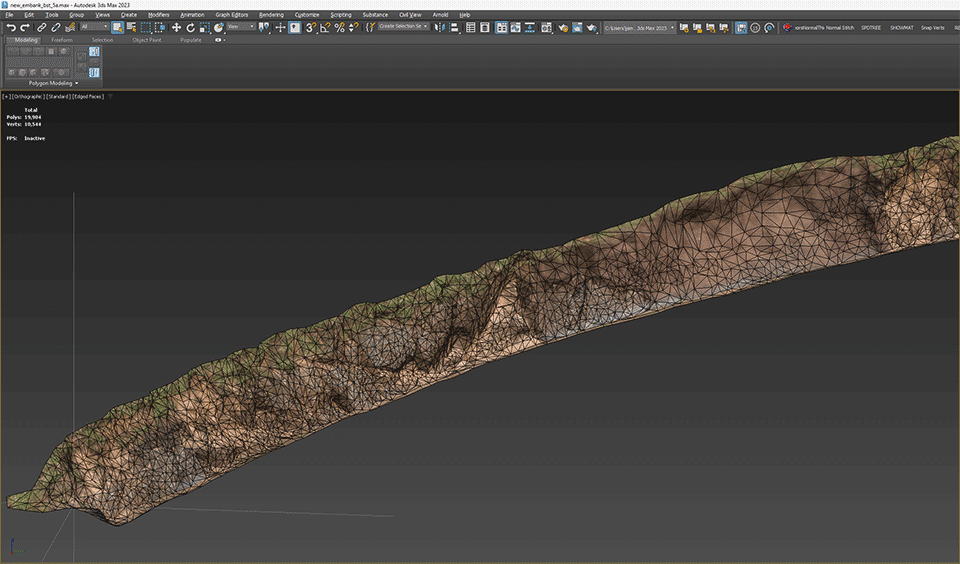Toggle the Percent Snap button
Screen dimensions: 960x564
339,28
